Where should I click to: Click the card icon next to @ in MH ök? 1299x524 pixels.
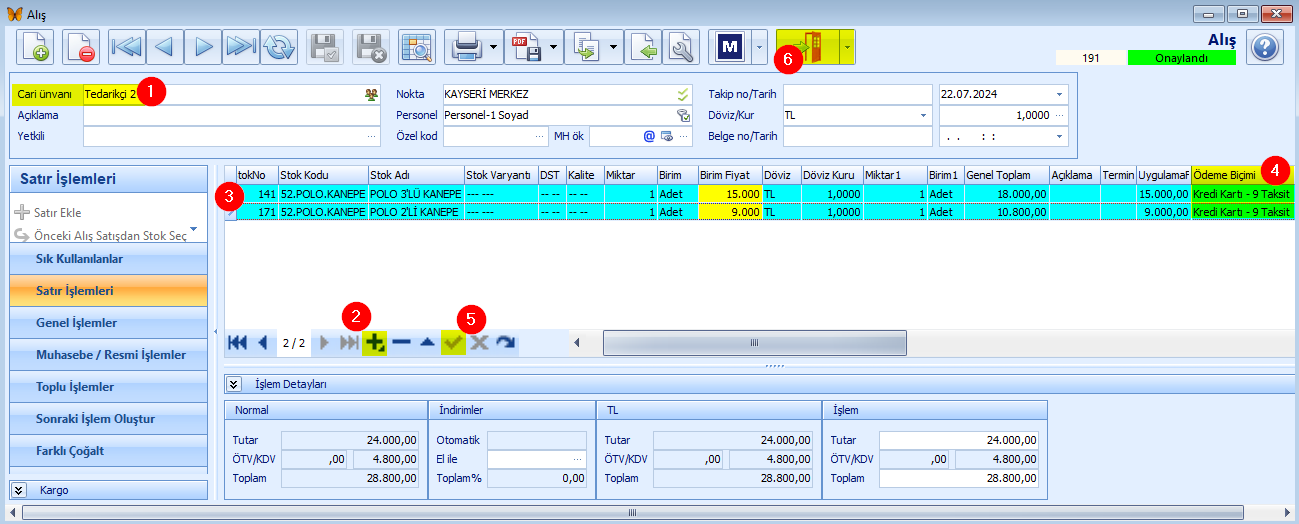point(666,136)
